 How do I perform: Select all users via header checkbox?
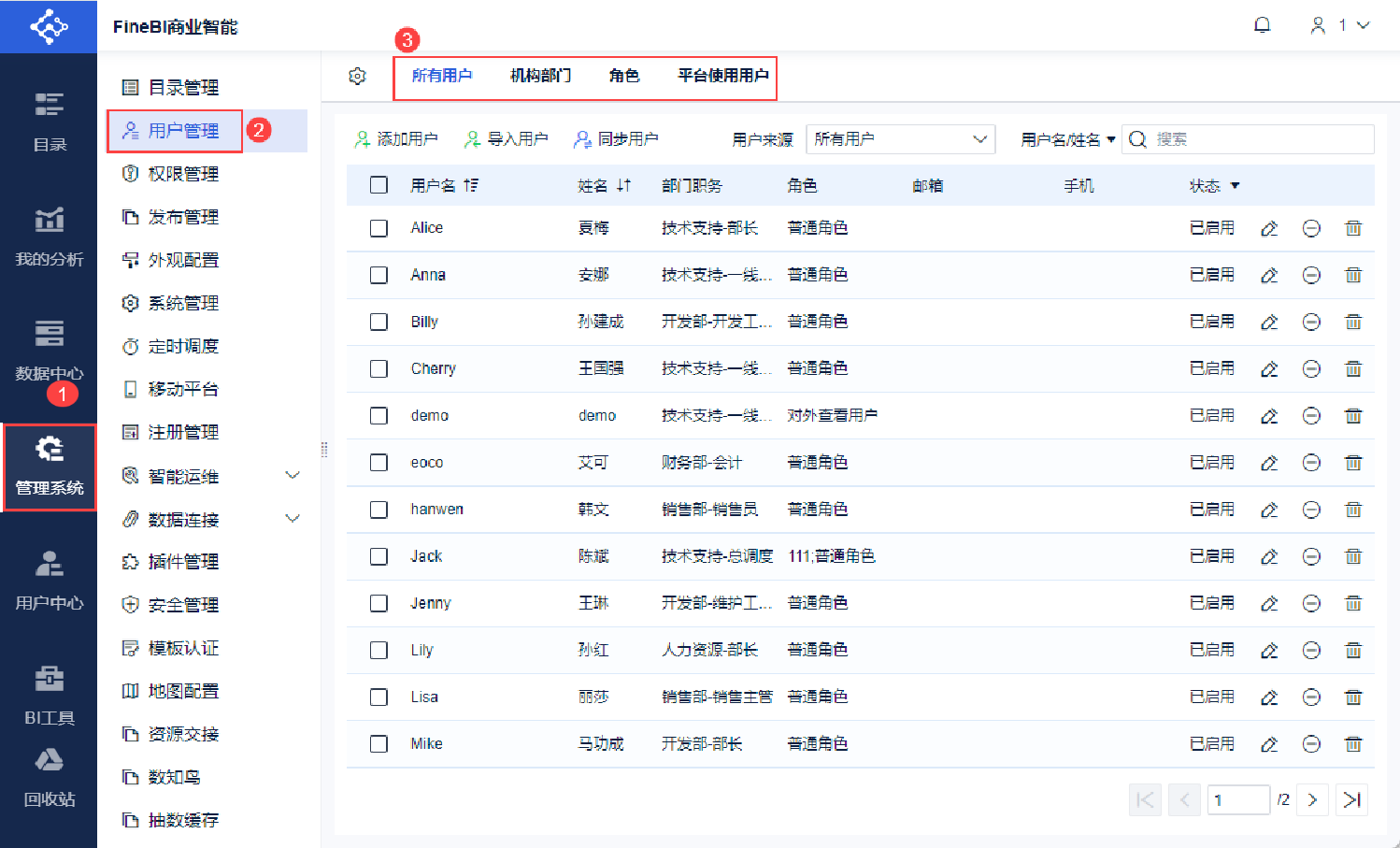379,185
